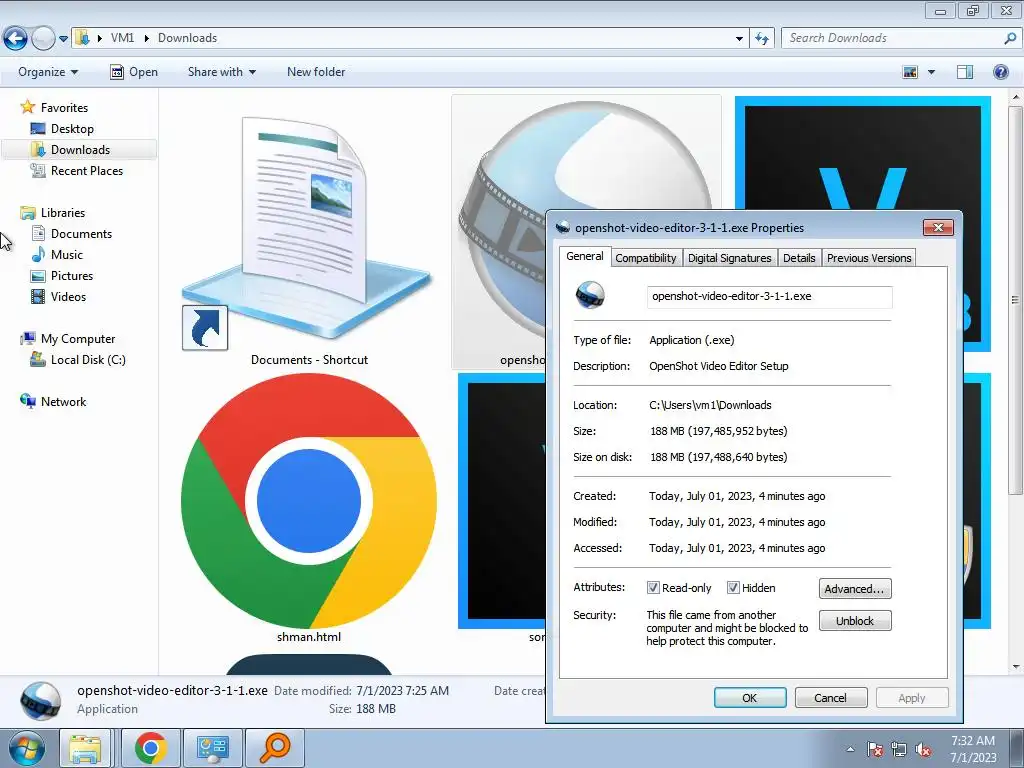Expand the address bar history dropdown
The image size is (1024, 768).
[x=739, y=39]
